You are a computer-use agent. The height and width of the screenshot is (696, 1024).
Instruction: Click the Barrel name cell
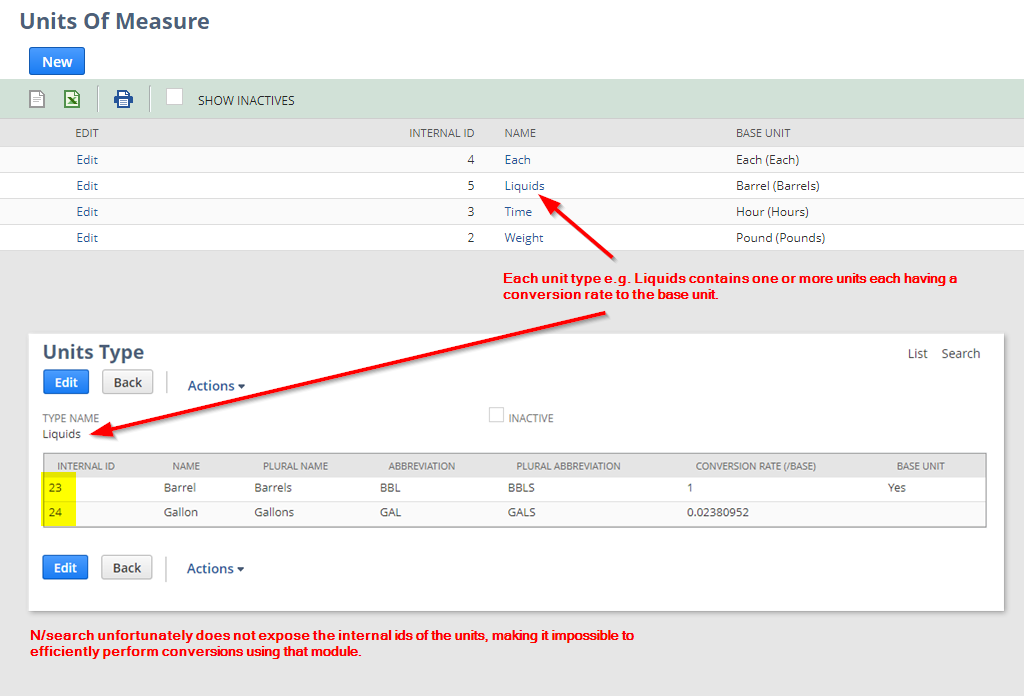[x=180, y=488]
